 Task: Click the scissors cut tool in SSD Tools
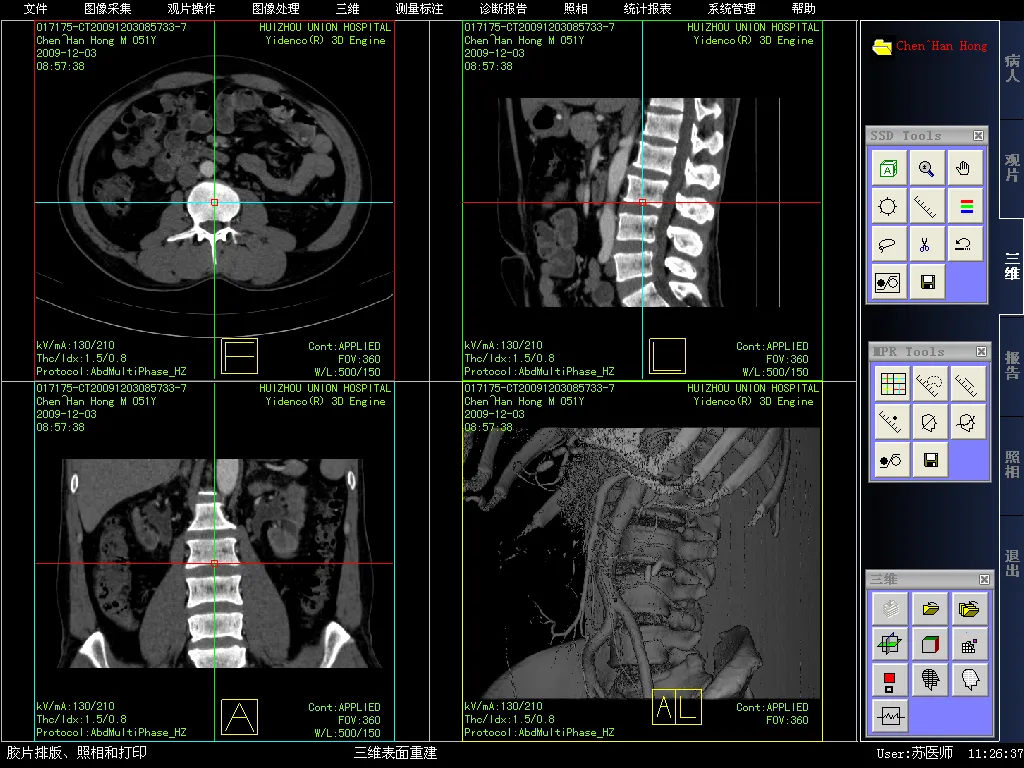coord(926,245)
